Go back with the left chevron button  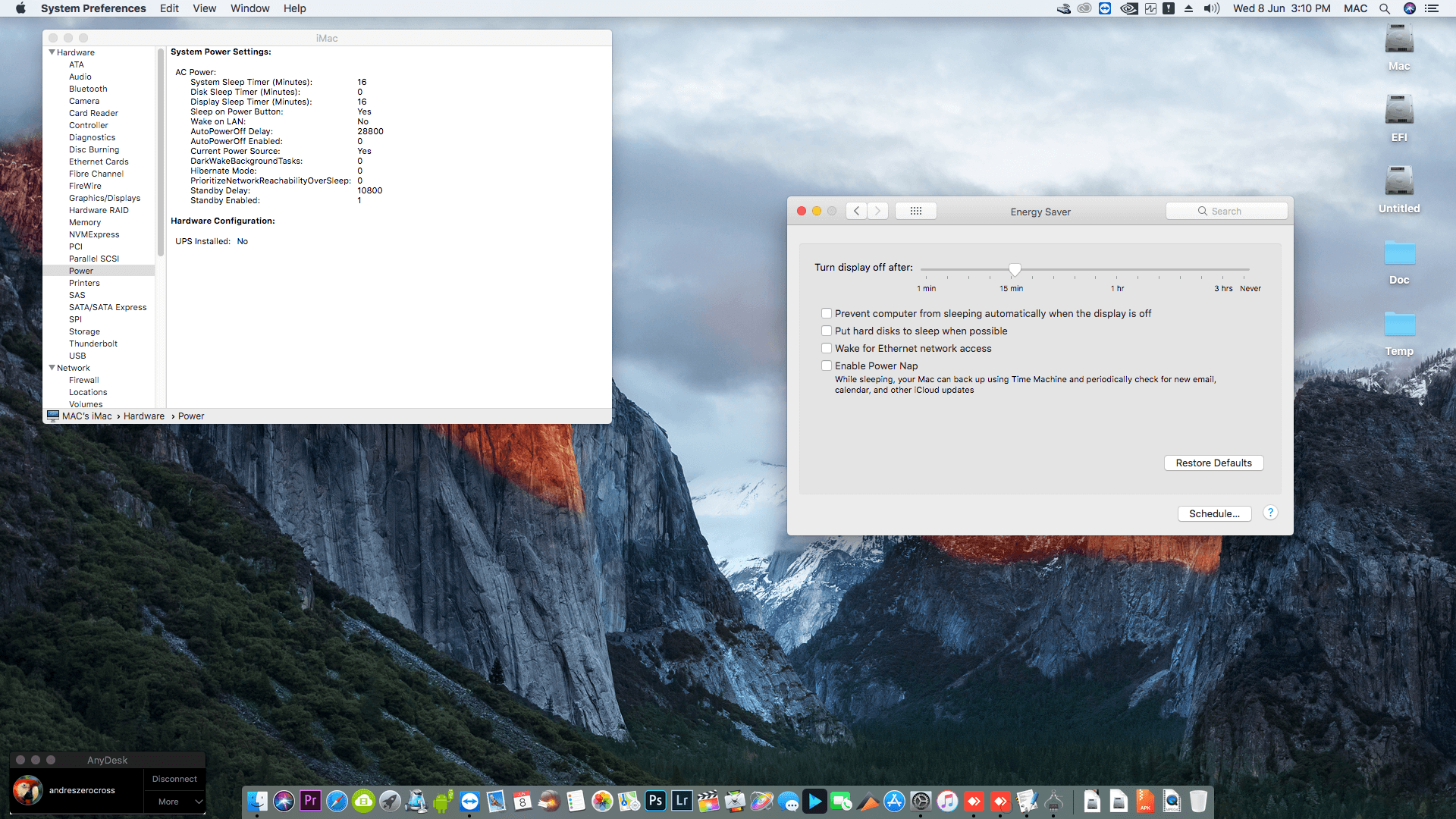coord(856,211)
